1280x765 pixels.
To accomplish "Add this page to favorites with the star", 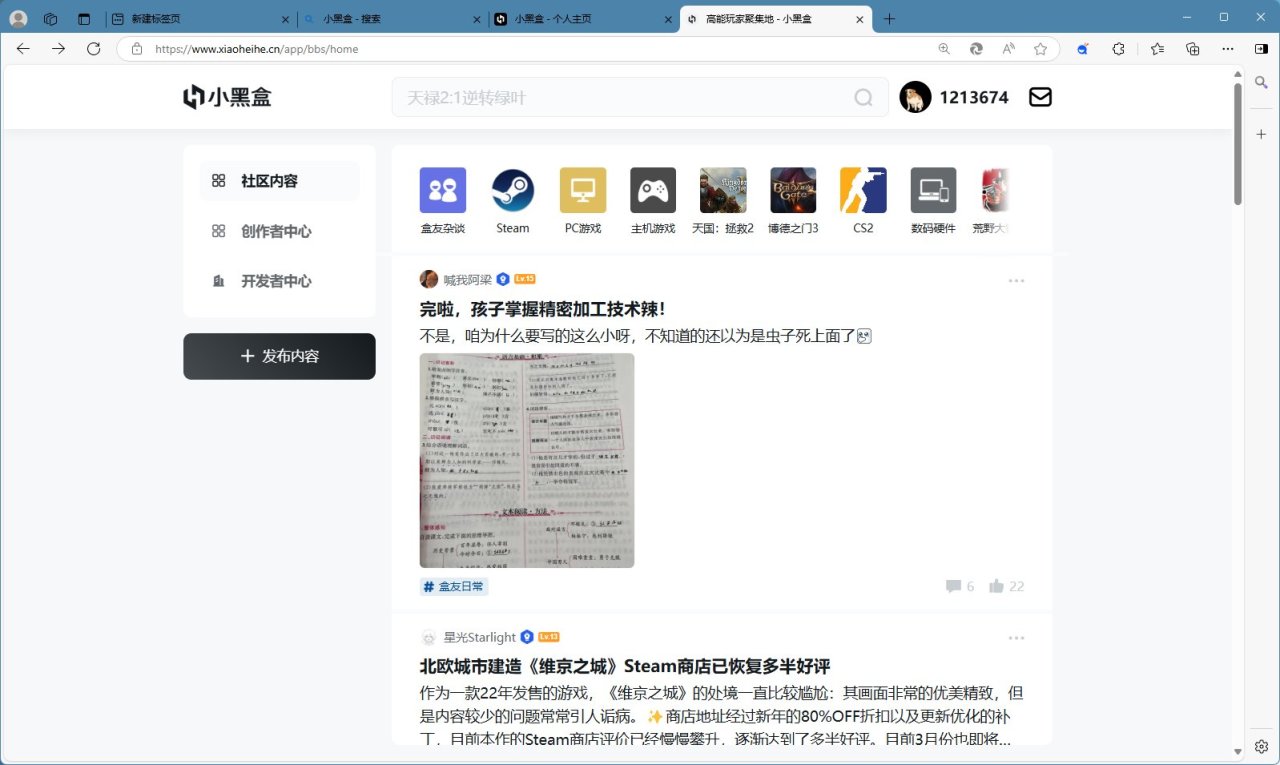I will tap(1040, 48).
